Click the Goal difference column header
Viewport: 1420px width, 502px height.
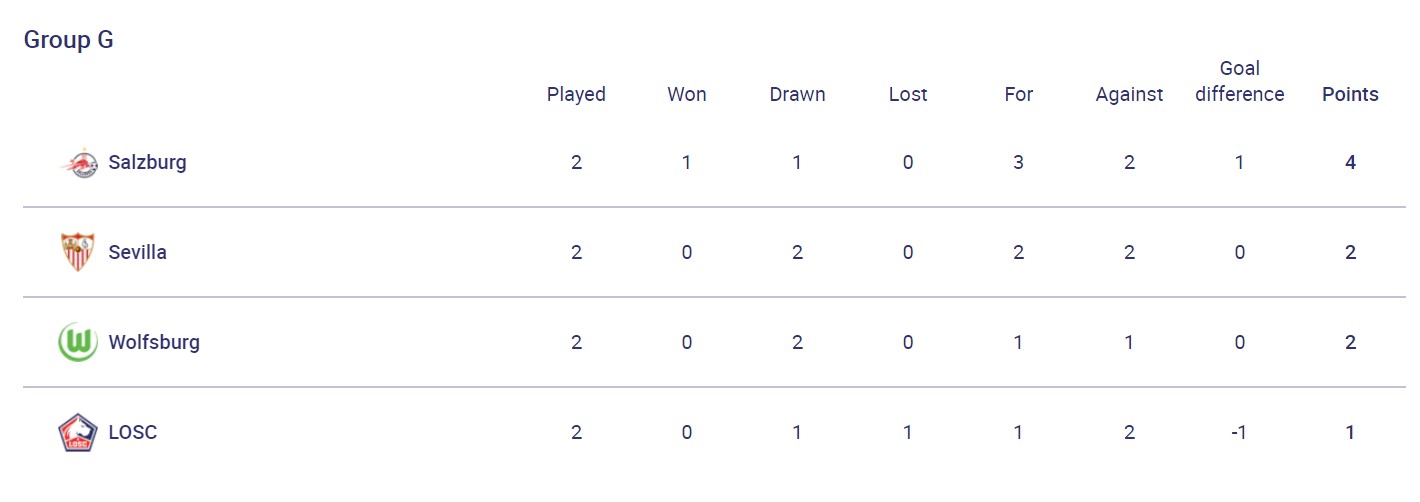(1239, 81)
